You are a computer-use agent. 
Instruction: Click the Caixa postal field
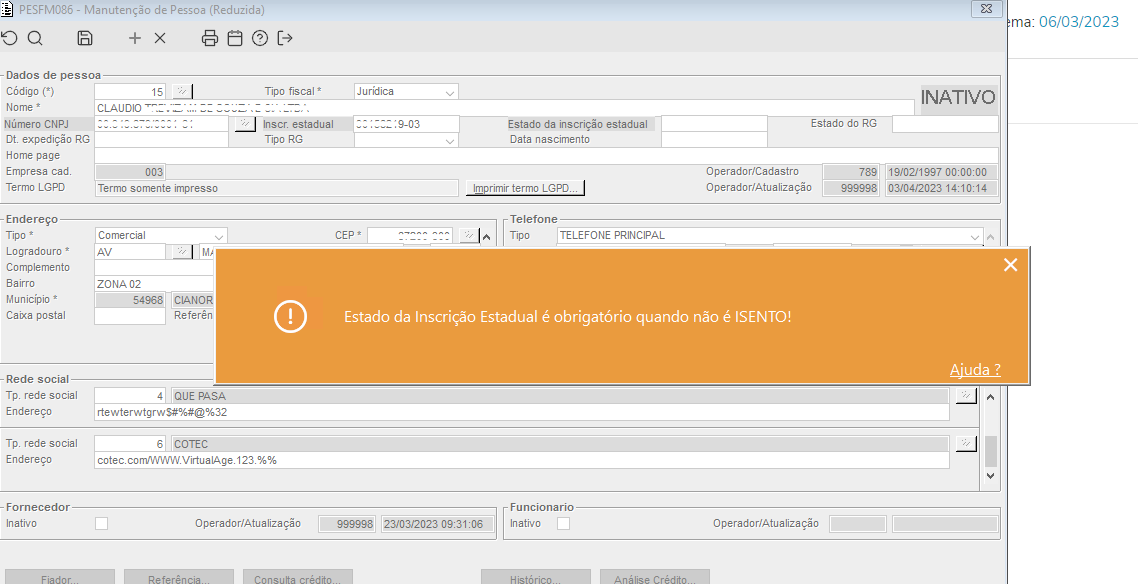tap(130, 316)
